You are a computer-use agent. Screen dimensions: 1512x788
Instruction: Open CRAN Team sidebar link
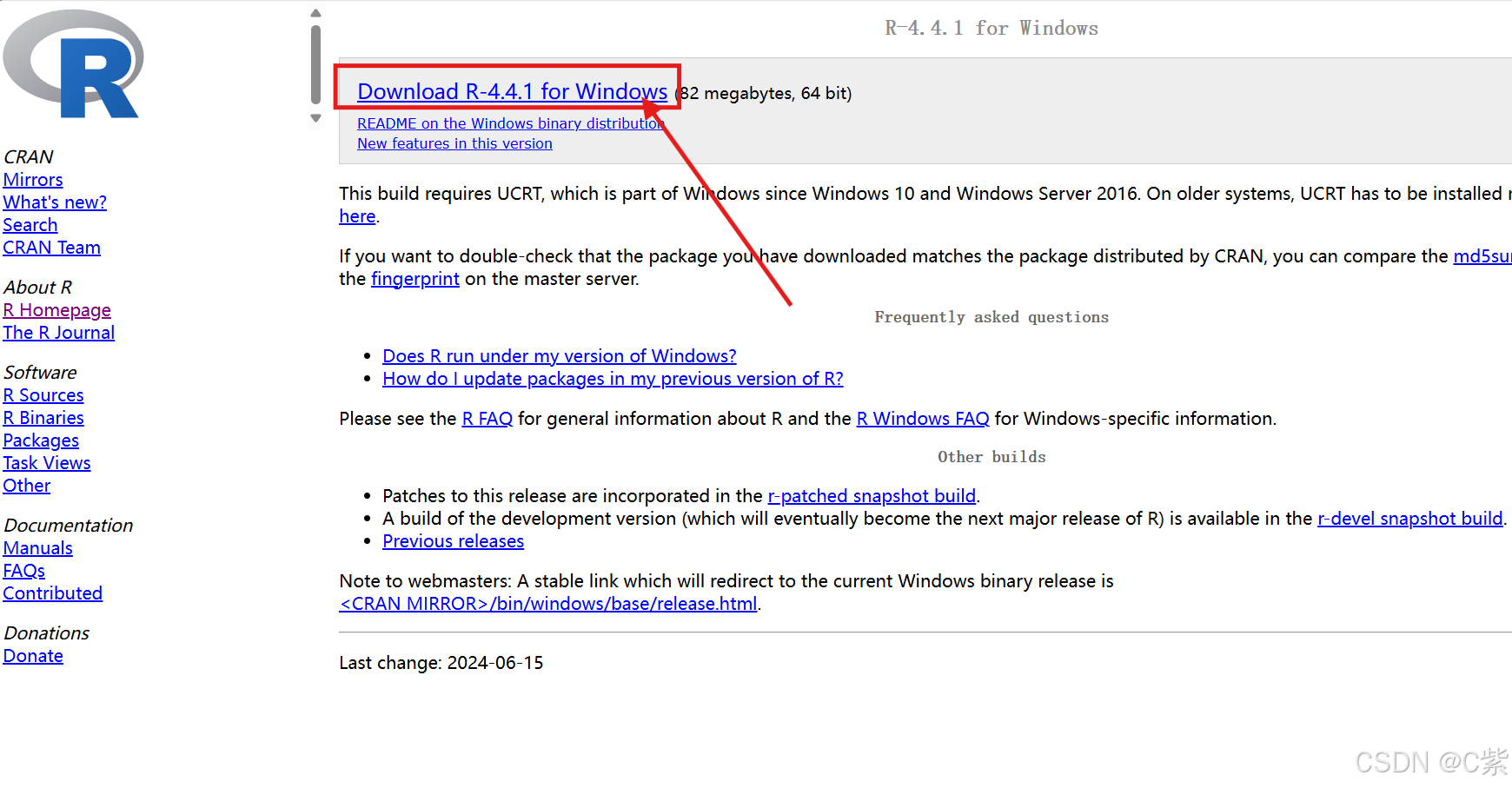point(51,248)
